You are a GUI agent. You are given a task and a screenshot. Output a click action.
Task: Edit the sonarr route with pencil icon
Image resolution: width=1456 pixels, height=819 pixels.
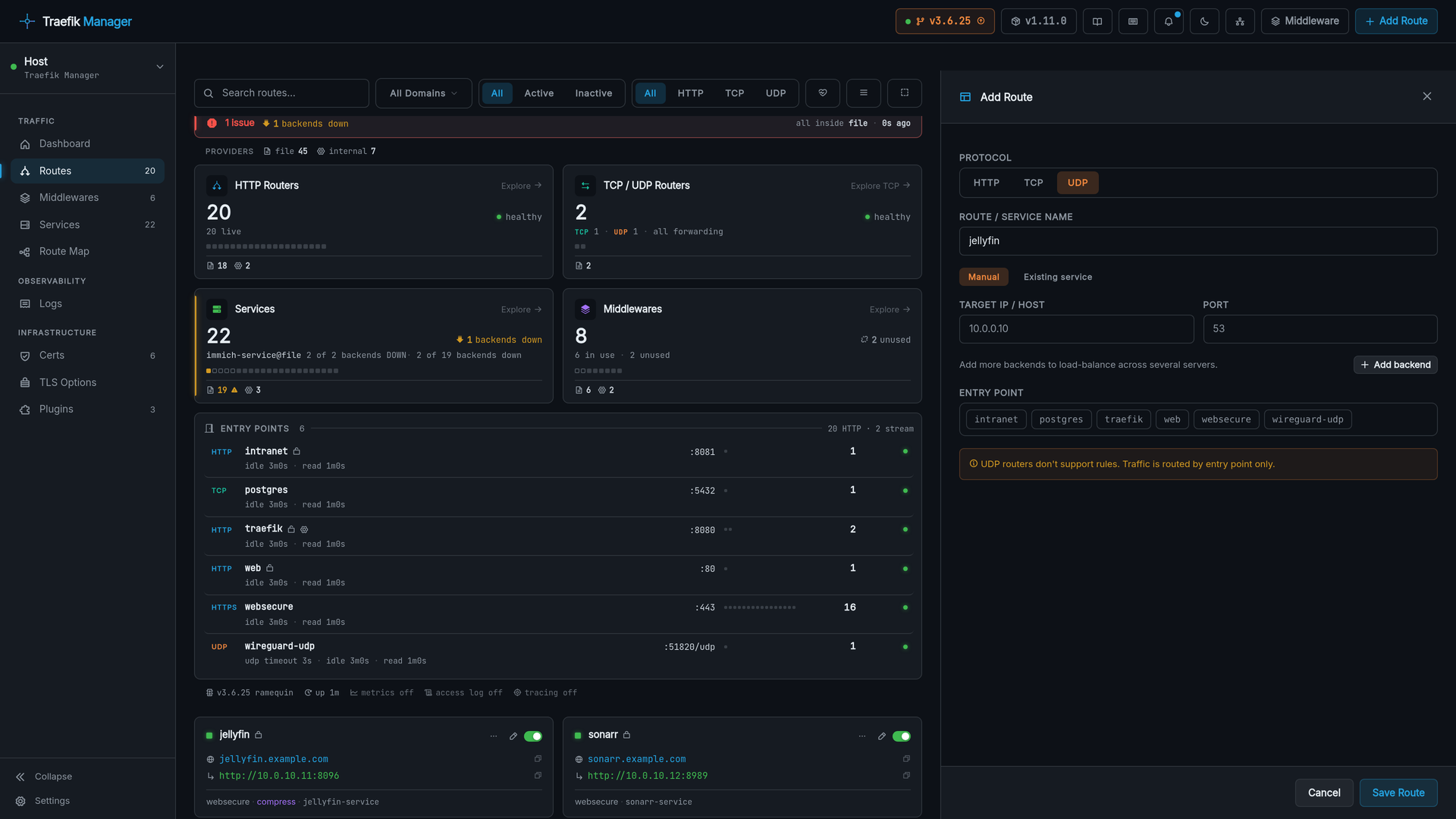coord(882,736)
